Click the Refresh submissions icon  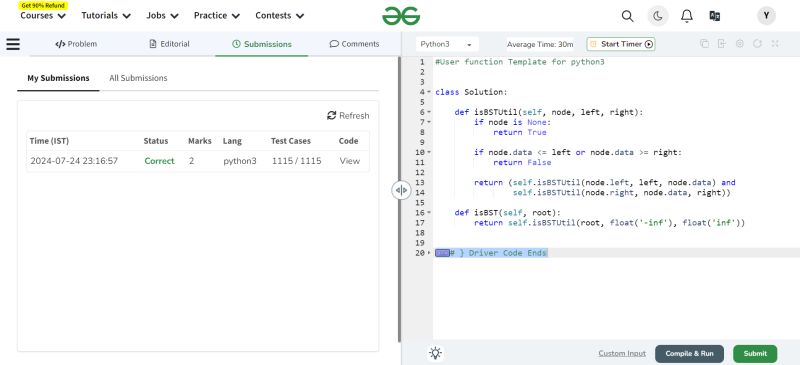pos(332,116)
